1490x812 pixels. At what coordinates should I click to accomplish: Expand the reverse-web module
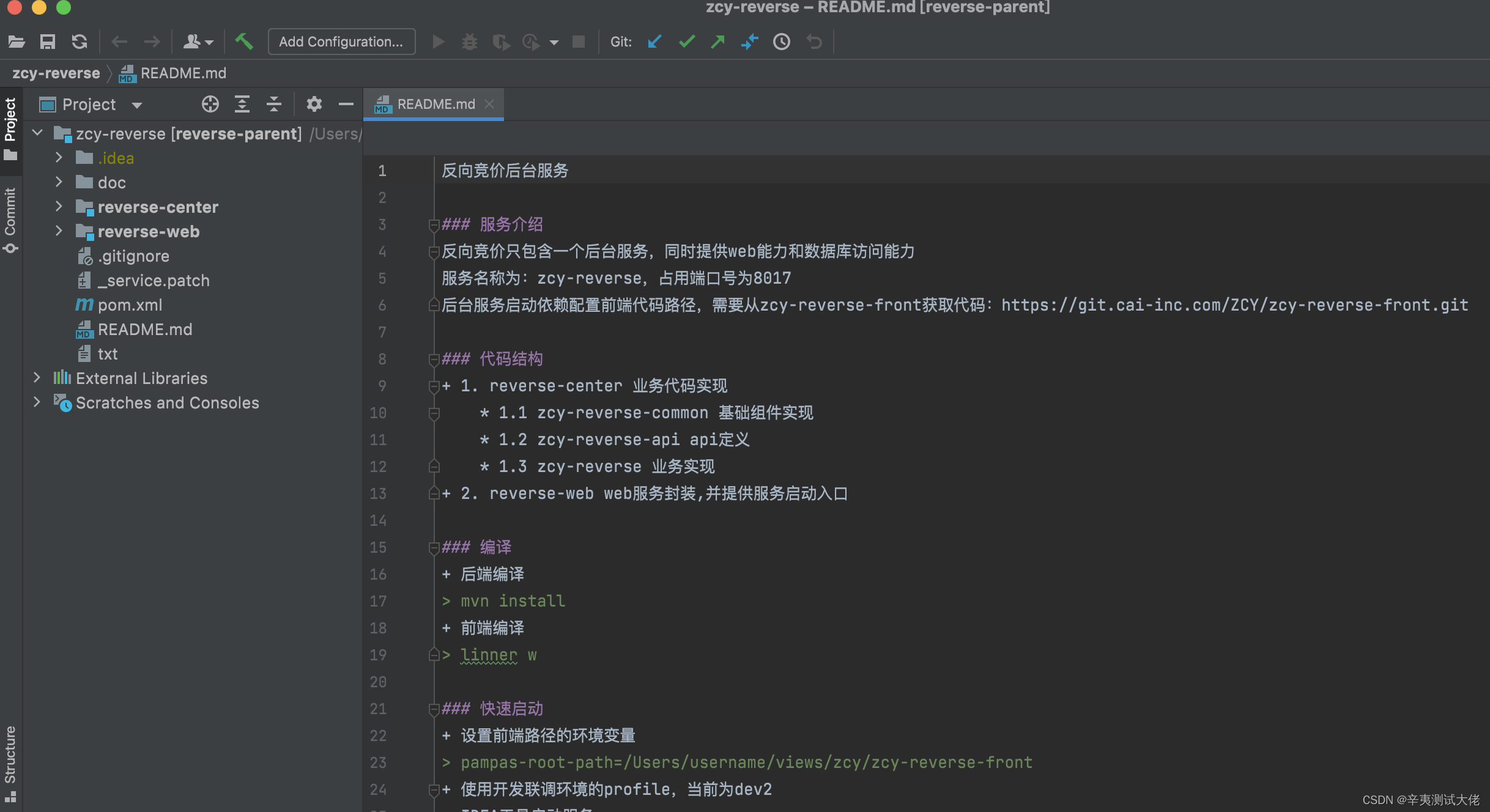coord(59,231)
